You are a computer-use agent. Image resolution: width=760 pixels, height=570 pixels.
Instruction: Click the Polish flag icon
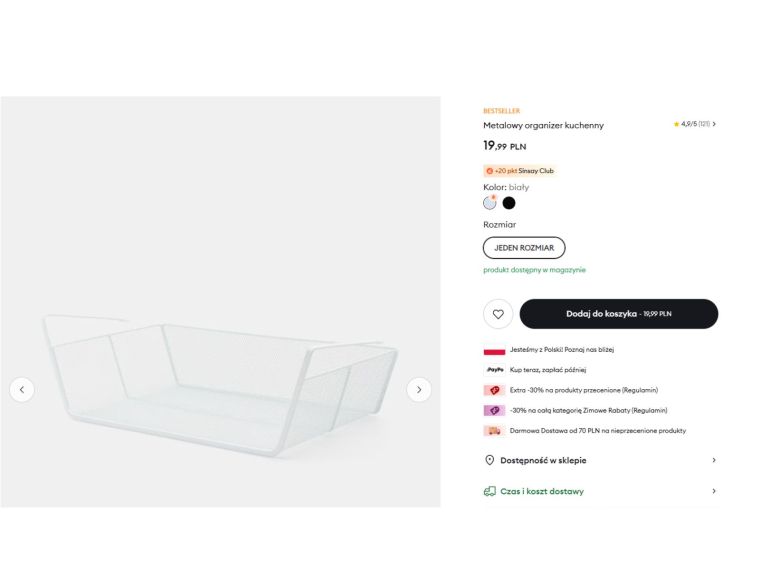[494, 351]
